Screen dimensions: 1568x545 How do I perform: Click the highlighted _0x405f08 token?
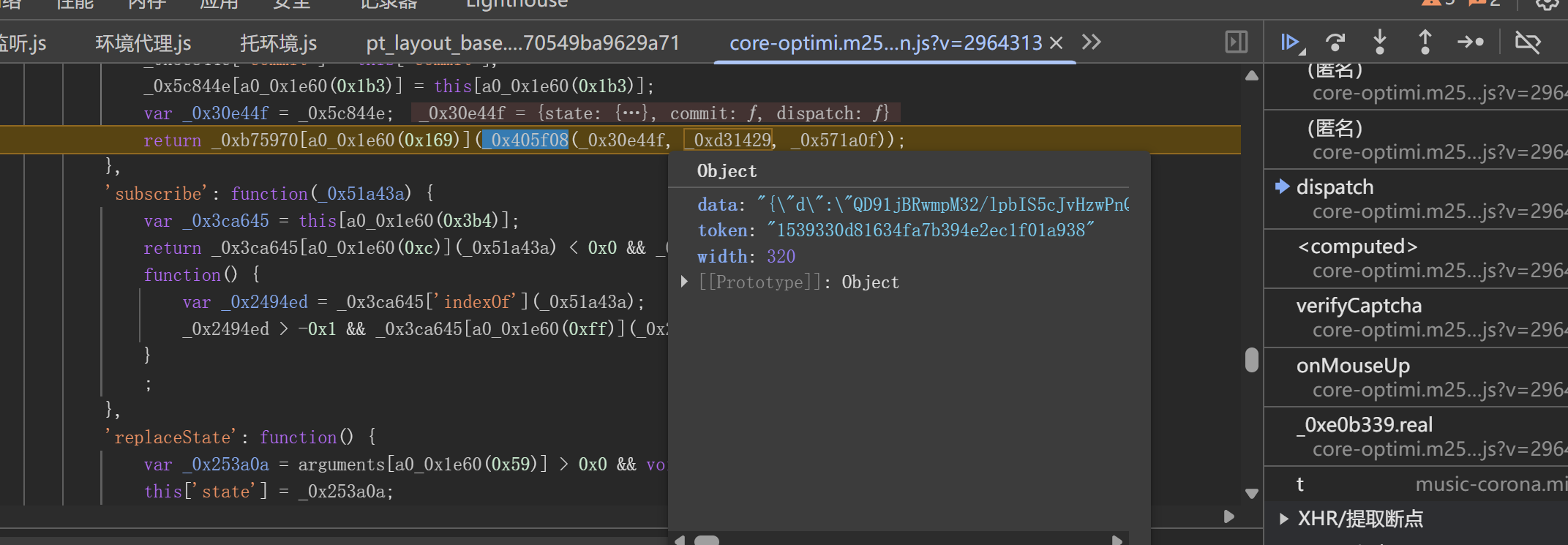click(525, 140)
